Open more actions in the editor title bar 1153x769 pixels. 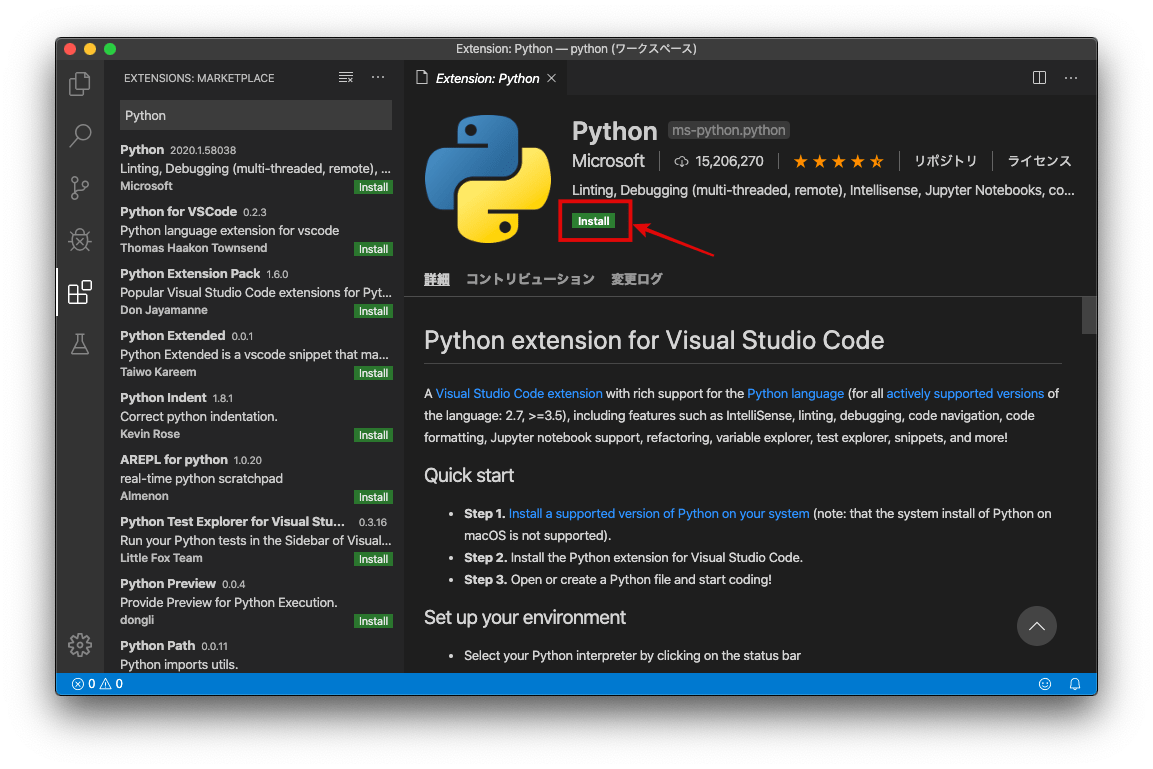[1069, 77]
